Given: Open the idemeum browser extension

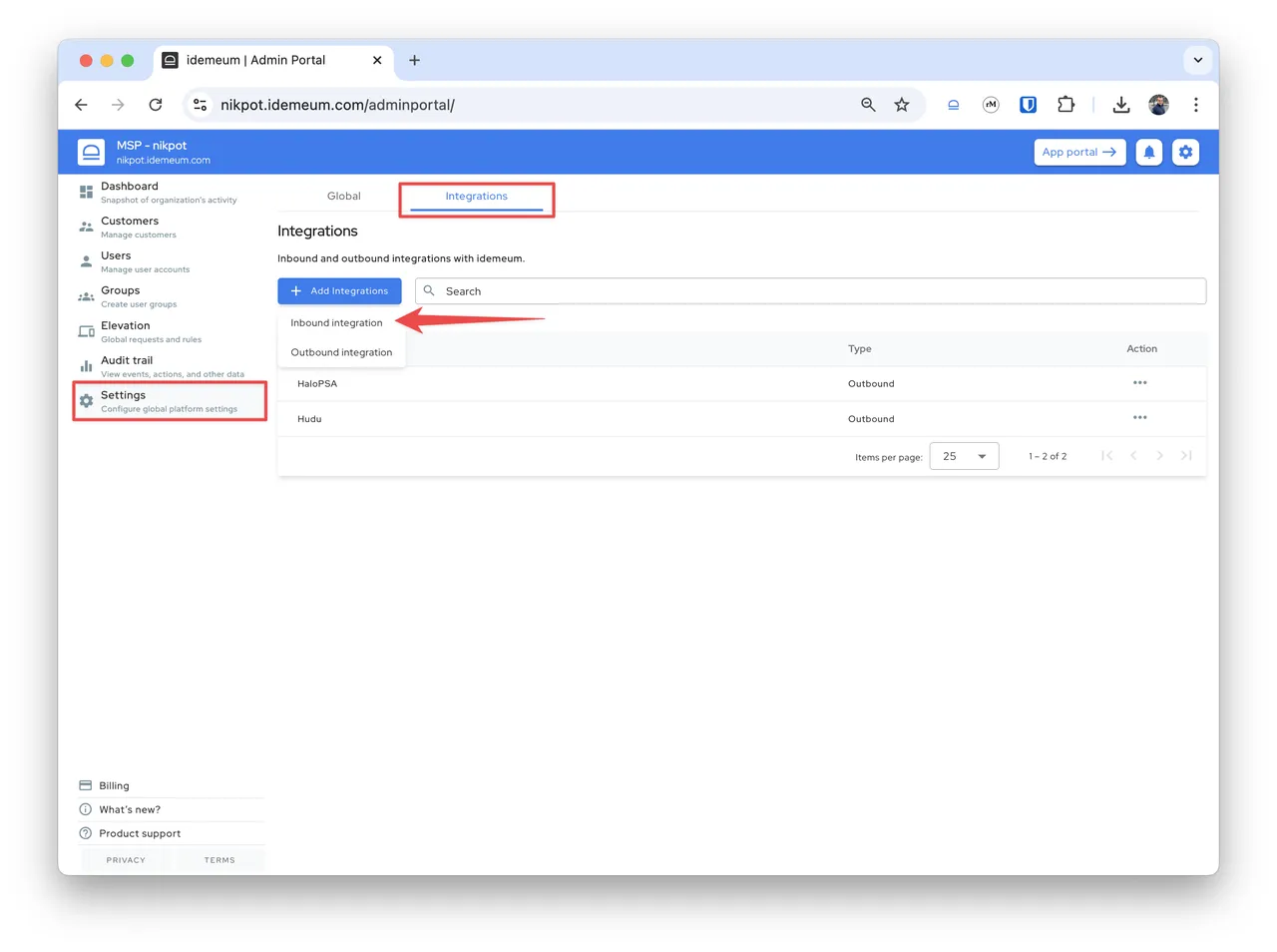Looking at the screenshot, I should (954, 105).
